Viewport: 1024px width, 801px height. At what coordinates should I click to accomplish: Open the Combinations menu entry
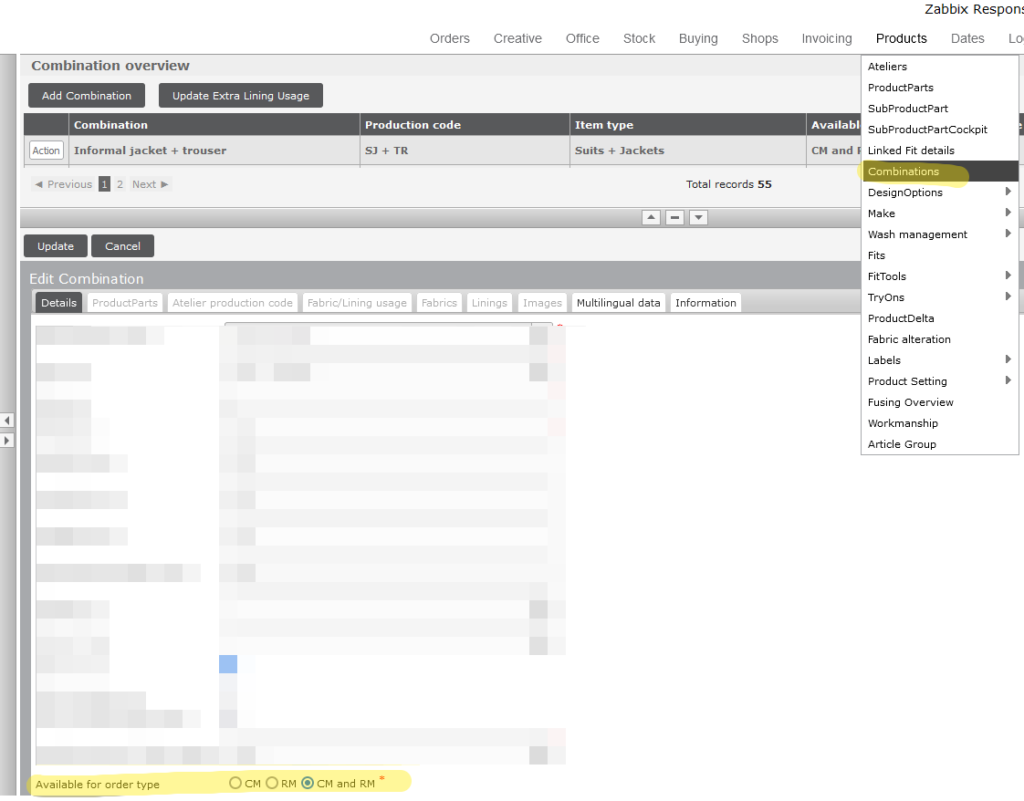(903, 171)
